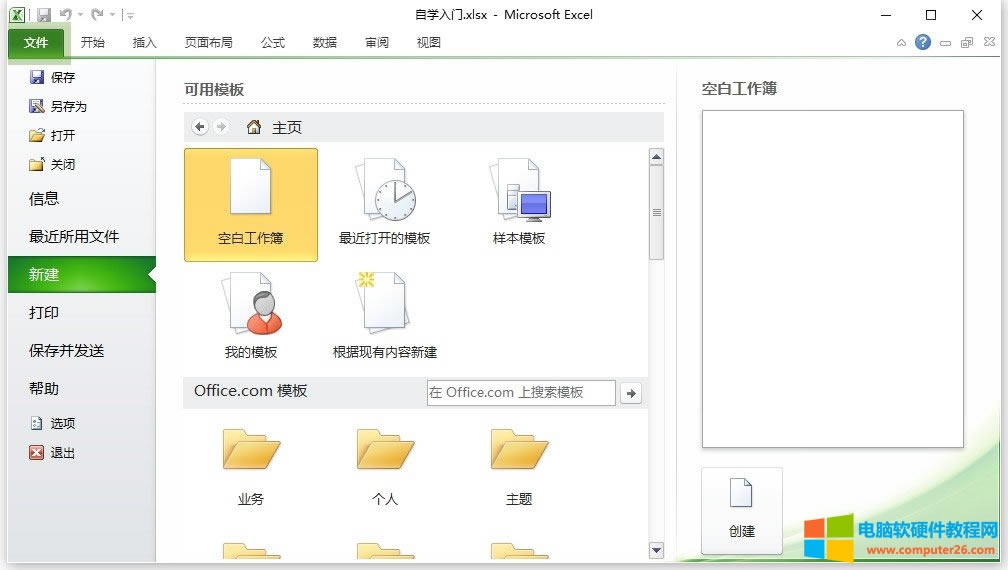
Task: Select the 空白工作簿 blank workbook template
Action: [x=250, y=204]
